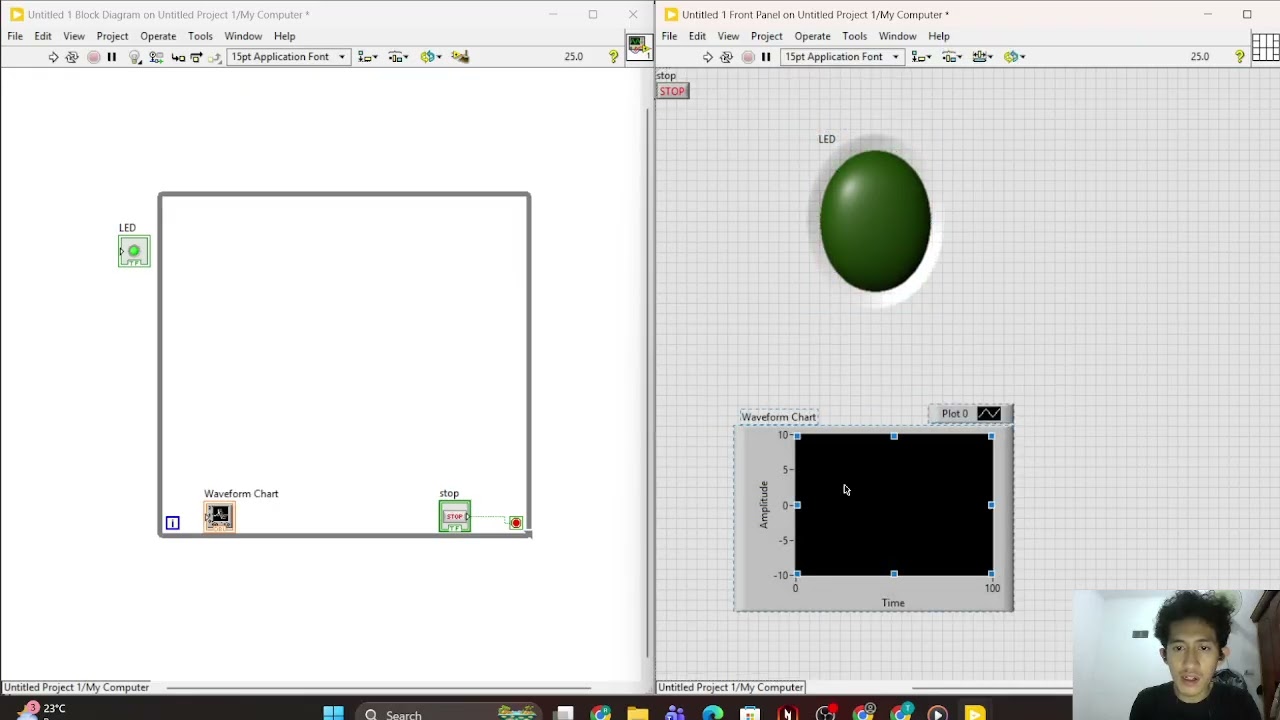1280x720 pixels.
Task: Click the loop condition stop terminal
Action: point(516,523)
